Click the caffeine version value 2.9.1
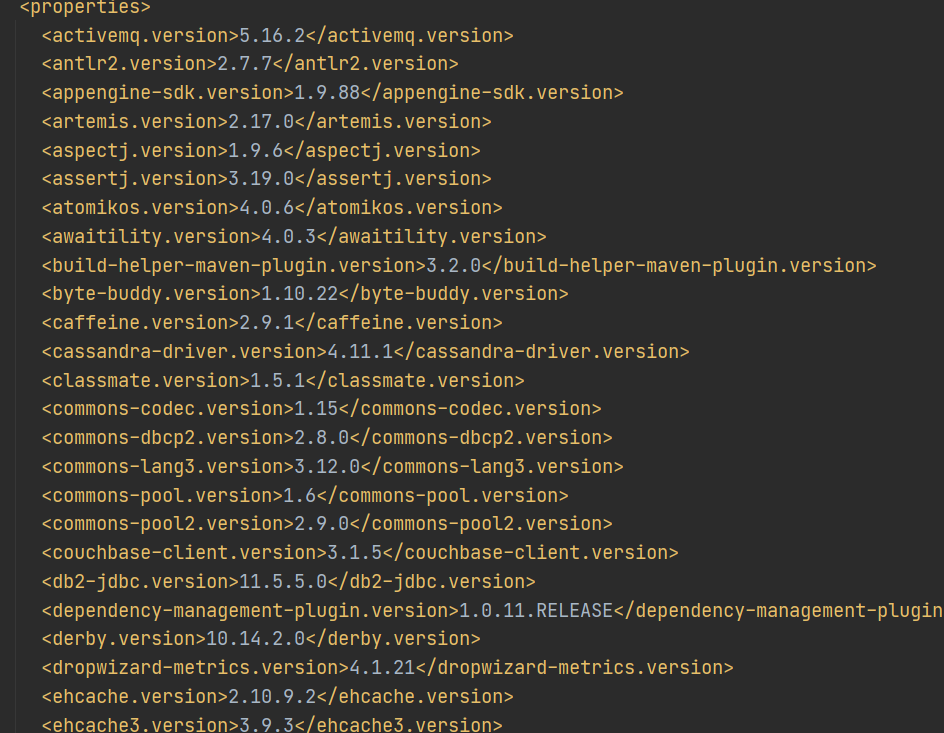The height and width of the screenshot is (733, 944). (x=266, y=323)
